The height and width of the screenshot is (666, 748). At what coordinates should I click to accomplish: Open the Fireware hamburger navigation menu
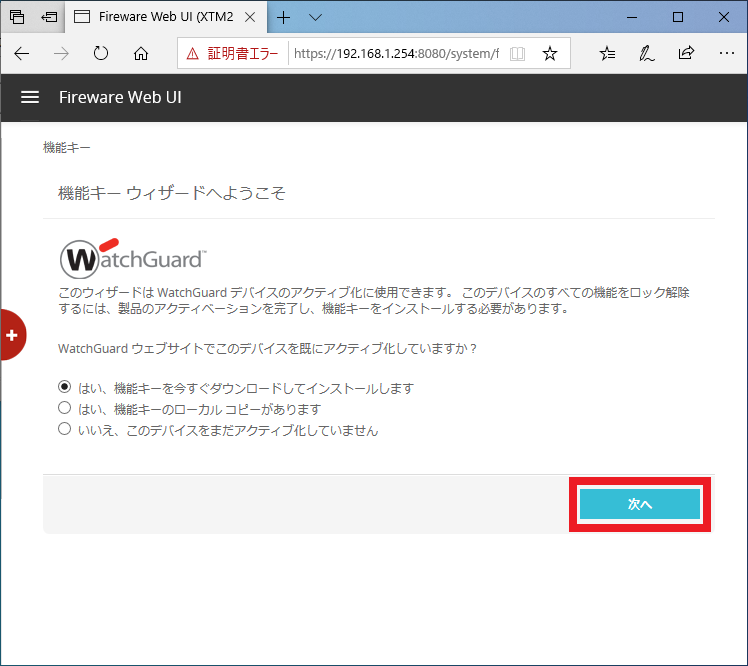click(x=30, y=97)
